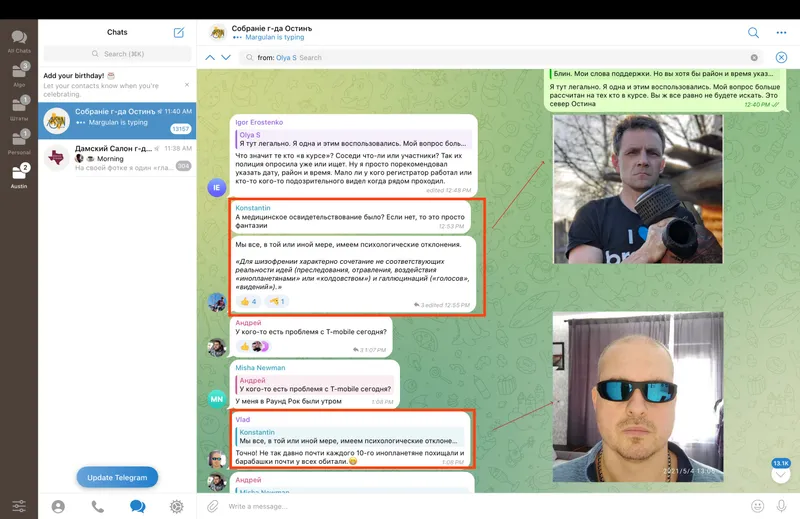Click the Olya S filter tag in search
This screenshot has height=519, width=800.
pyautogui.click(x=286, y=58)
